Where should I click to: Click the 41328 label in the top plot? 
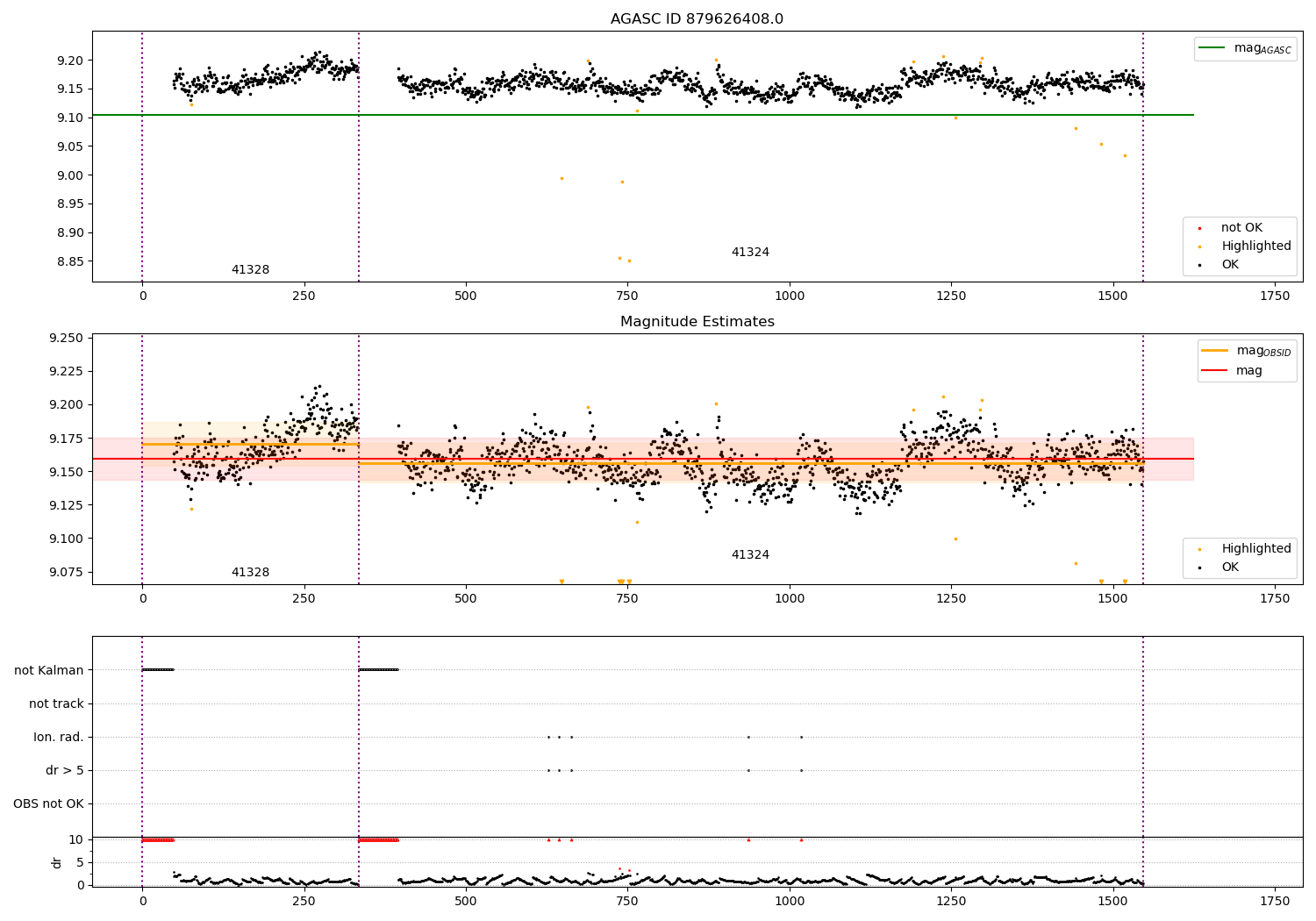(x=250, y=270)
